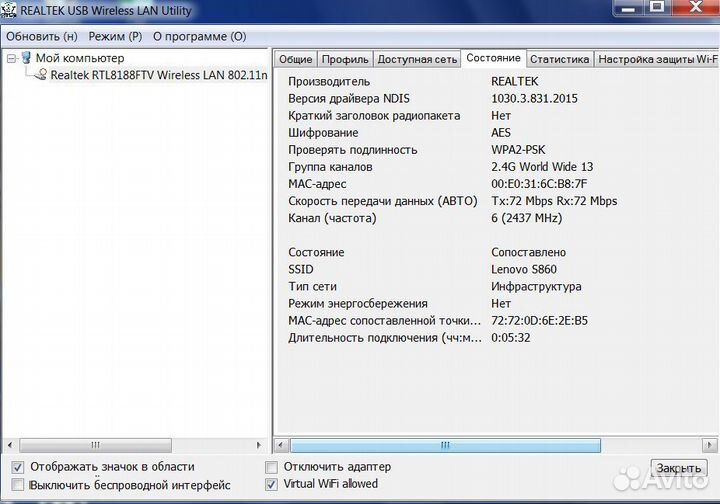Open the Доступная сеть tab
The image size is (720, 504).
click(x=417, y=59)
